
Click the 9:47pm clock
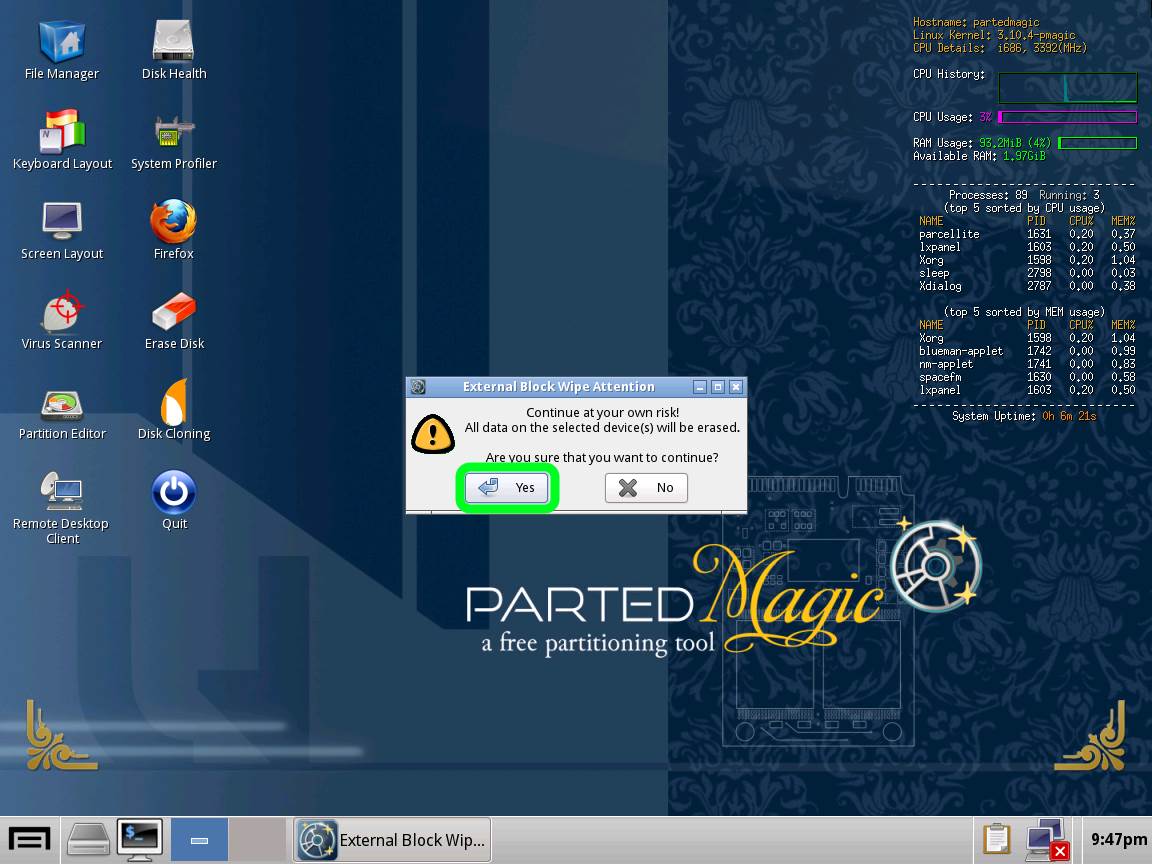click(1117, 839)
